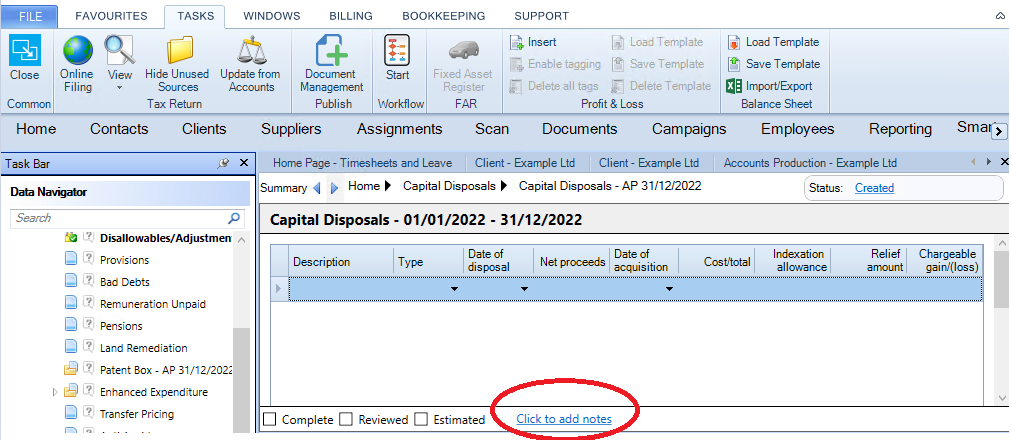
Task: Select the Bad Debts tree item
Action: point(124,282)
